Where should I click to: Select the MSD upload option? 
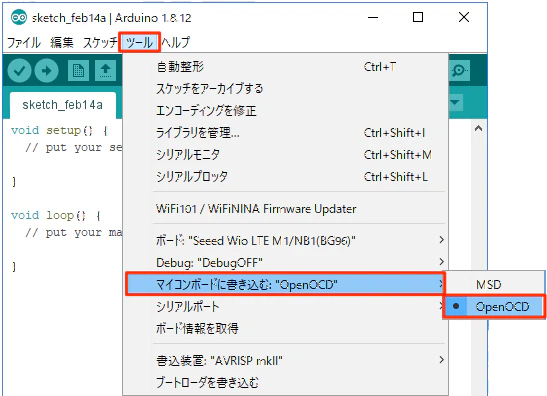pyautogui.click(x=494, y=285)
